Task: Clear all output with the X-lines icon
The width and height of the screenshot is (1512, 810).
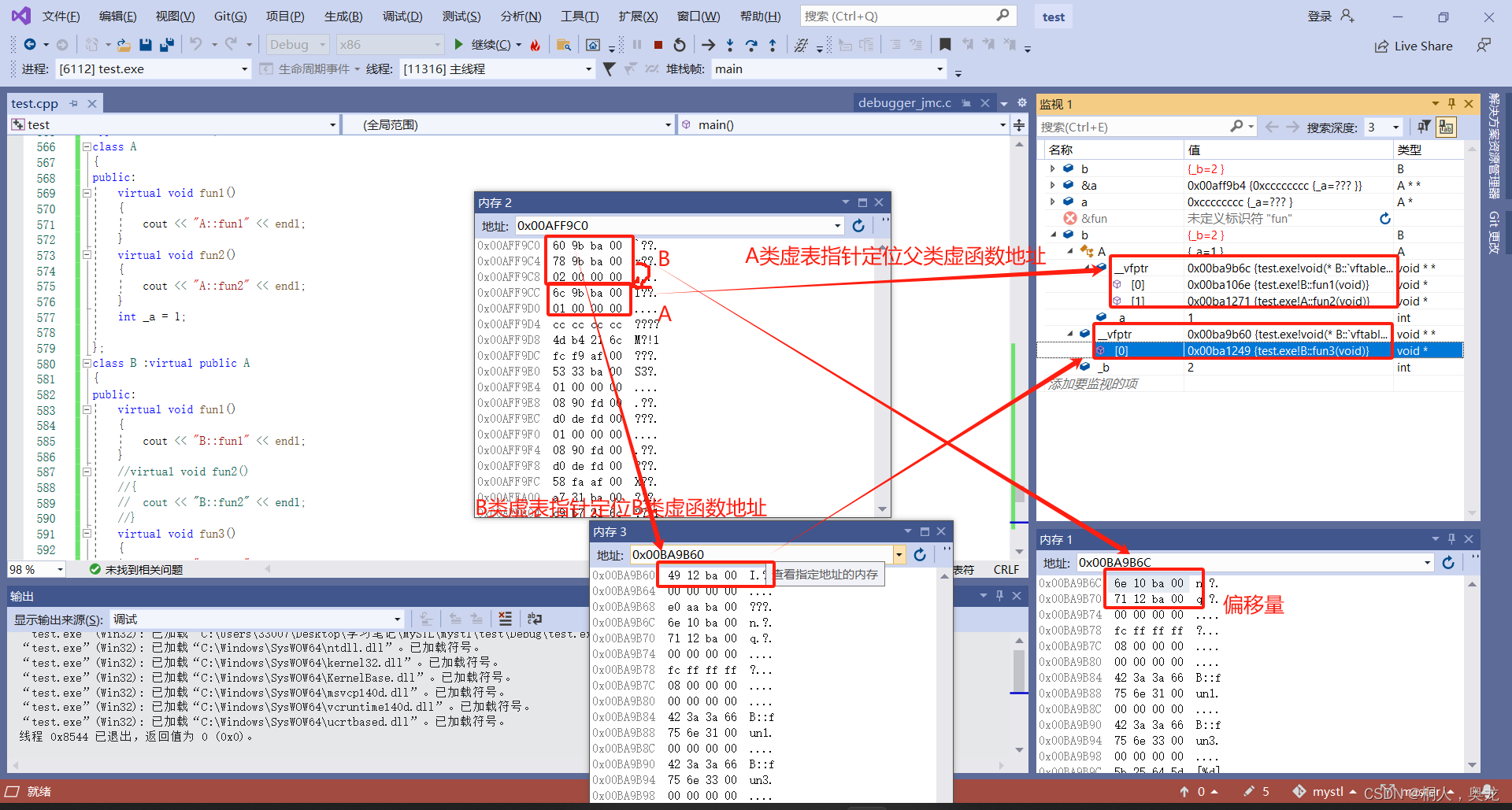Action: [x=506, y=619]
